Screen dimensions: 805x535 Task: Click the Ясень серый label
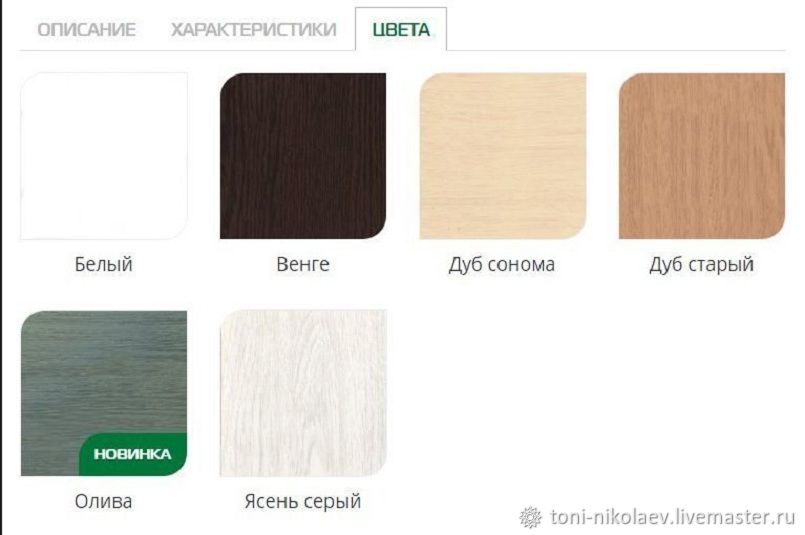point(303,501)
